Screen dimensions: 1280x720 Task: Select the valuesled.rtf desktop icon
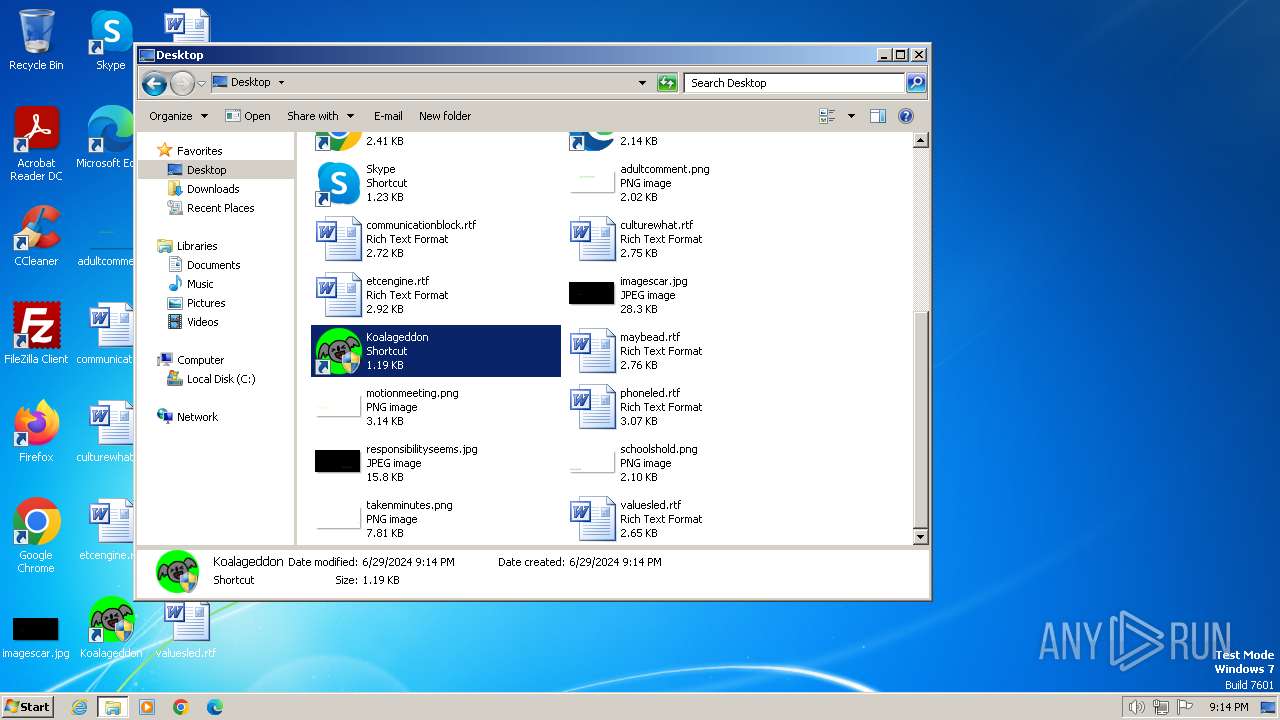click(x=186, y=628)
